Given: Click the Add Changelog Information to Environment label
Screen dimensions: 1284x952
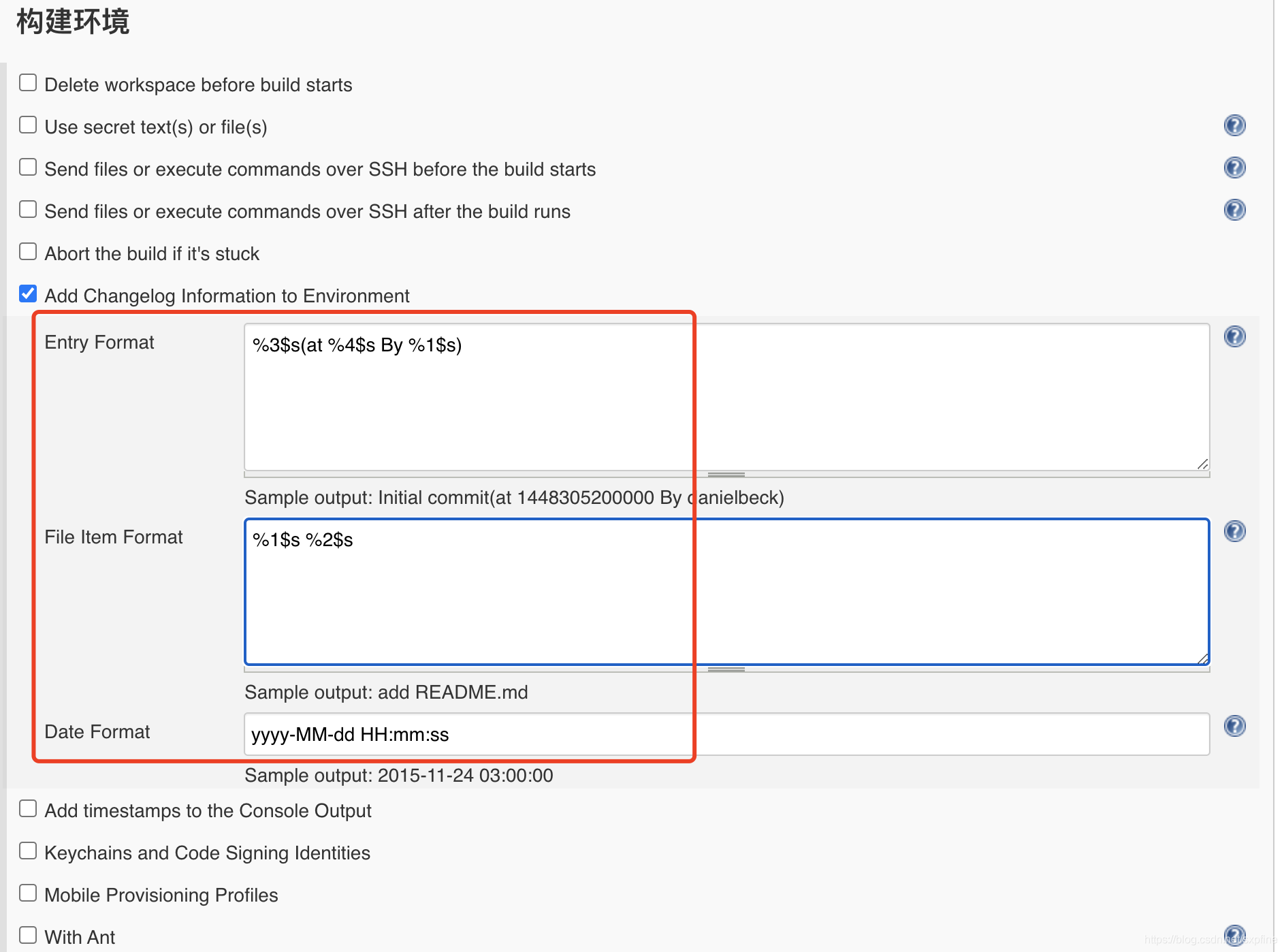Looking at the screenshot, I should coord(227,296).
